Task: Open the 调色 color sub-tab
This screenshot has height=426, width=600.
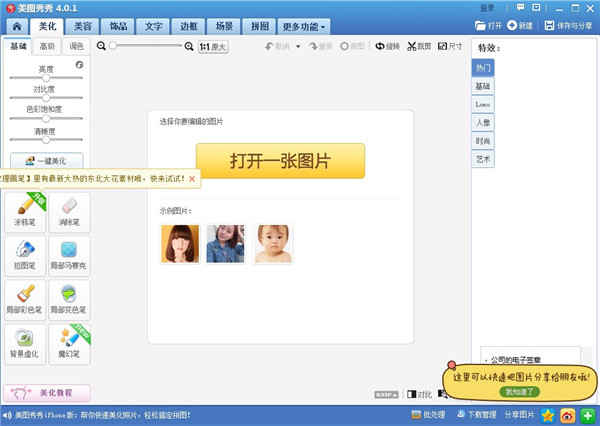Action: click(76, 46)
